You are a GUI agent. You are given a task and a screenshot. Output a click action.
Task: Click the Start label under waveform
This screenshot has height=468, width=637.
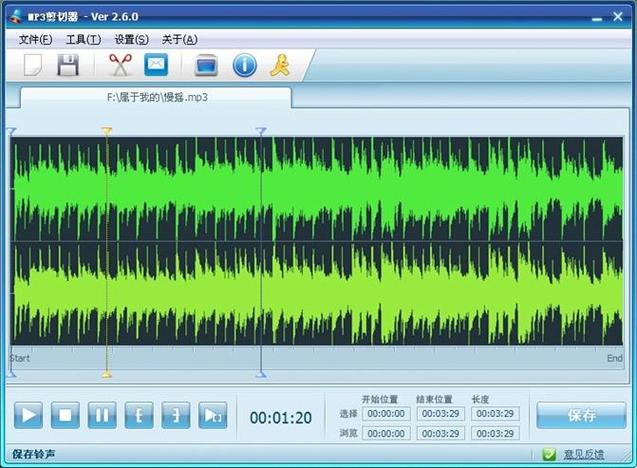click(20, 358)
